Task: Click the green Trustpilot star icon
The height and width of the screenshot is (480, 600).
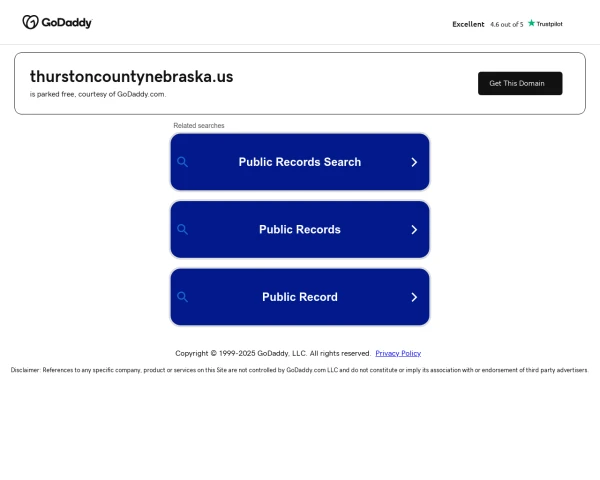Action: click(x=532, y=23)
